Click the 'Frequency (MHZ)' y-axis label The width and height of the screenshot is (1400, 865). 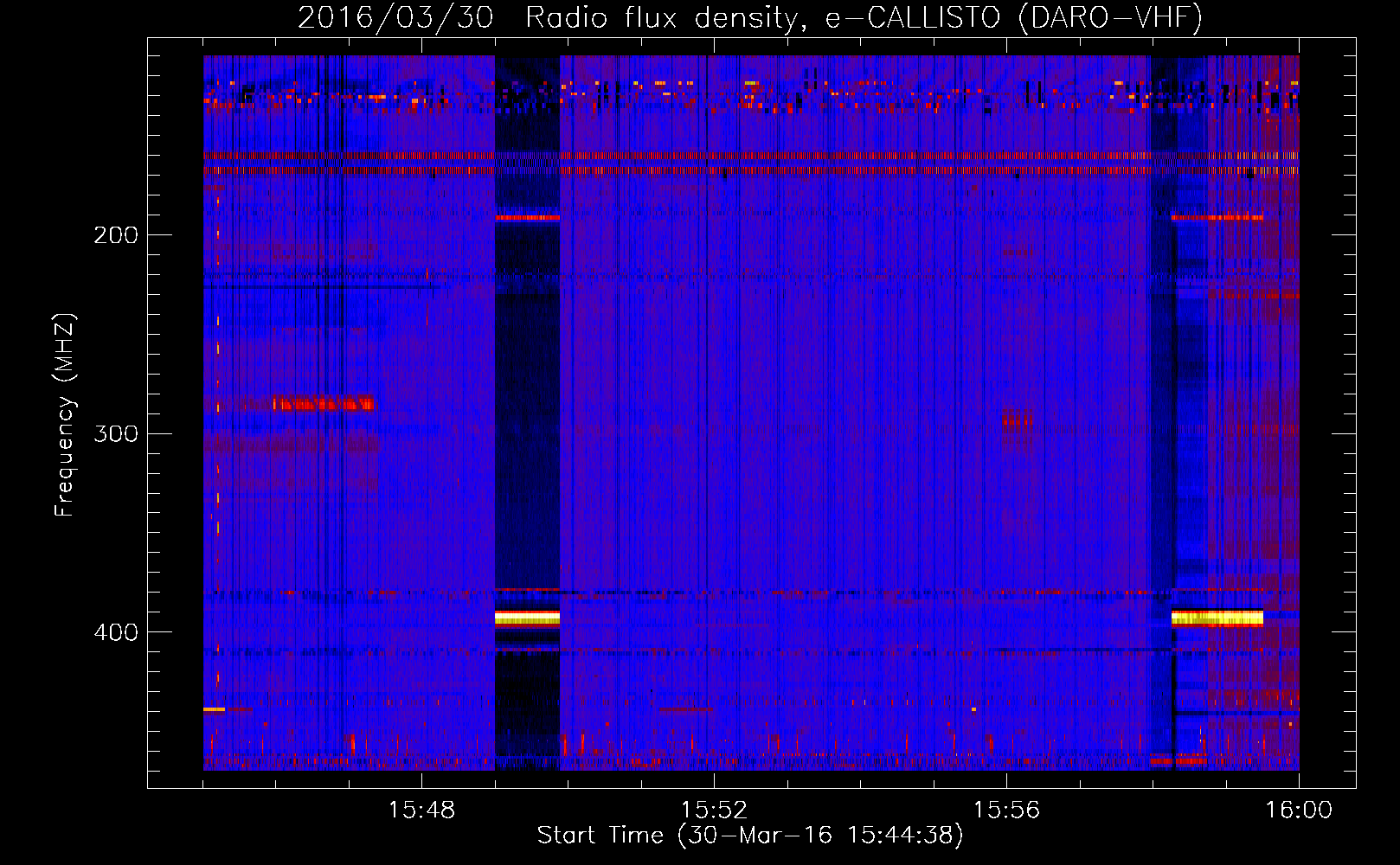(x=65, y=415)
